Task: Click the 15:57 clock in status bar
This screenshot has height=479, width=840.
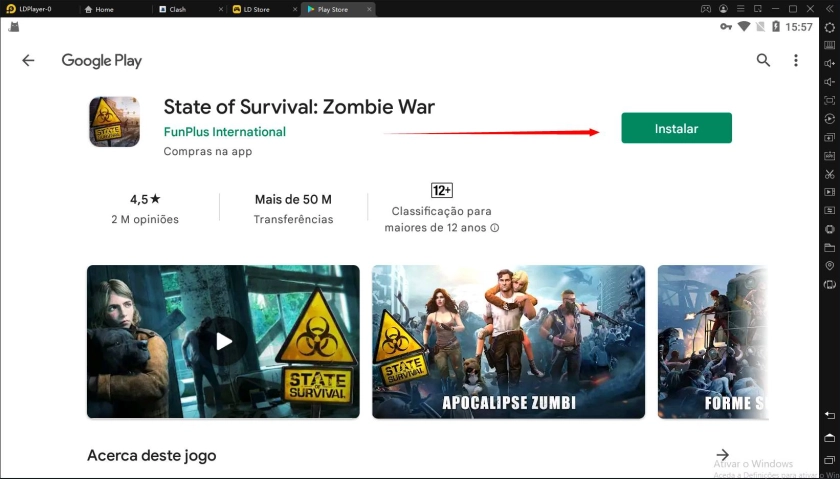Action: (x=799, y=27)
